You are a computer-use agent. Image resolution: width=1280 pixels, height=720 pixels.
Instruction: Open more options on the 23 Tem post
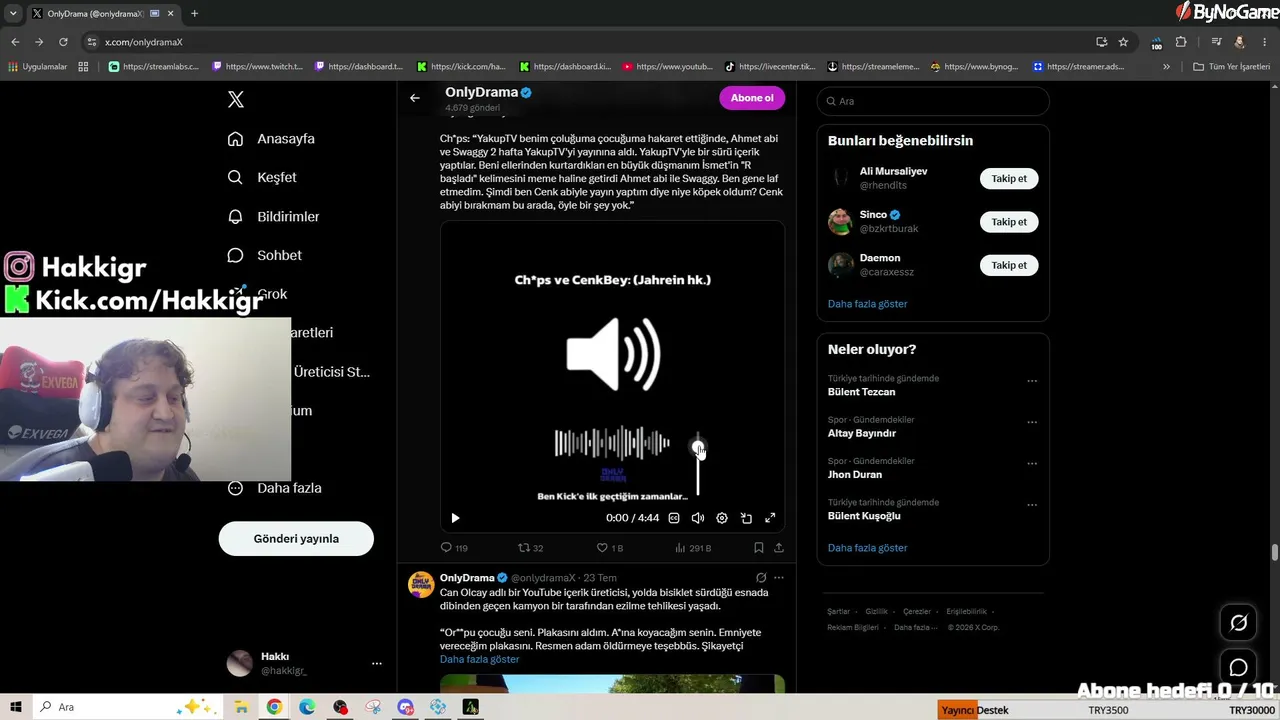(779, 578)
